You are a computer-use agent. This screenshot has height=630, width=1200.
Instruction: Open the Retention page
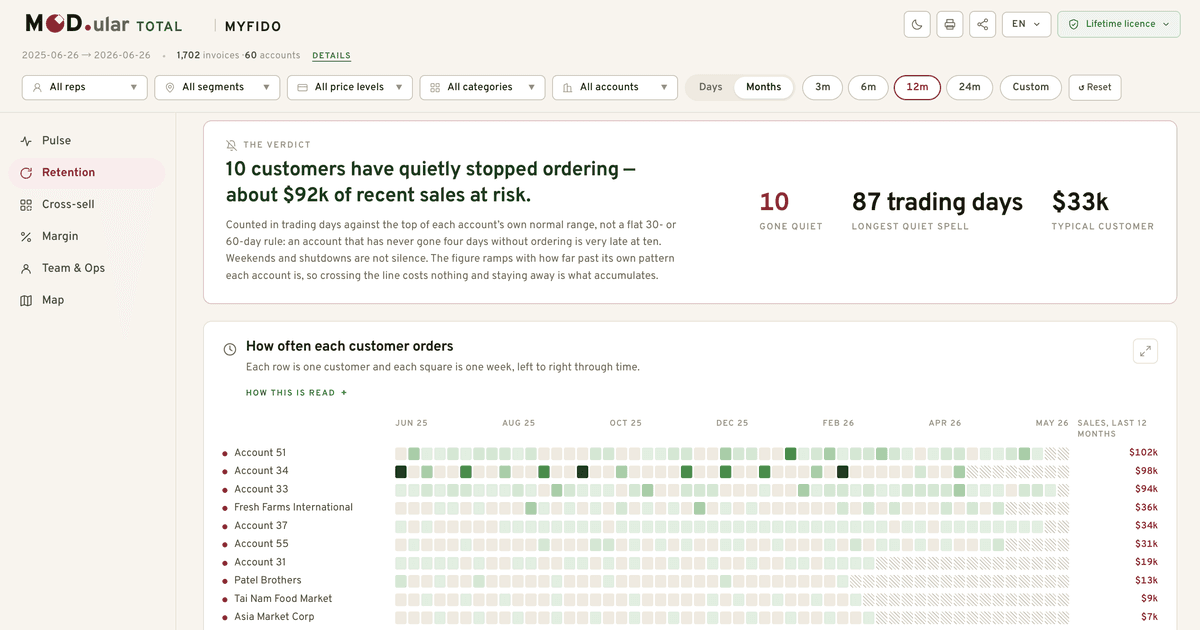coord(87,173)
